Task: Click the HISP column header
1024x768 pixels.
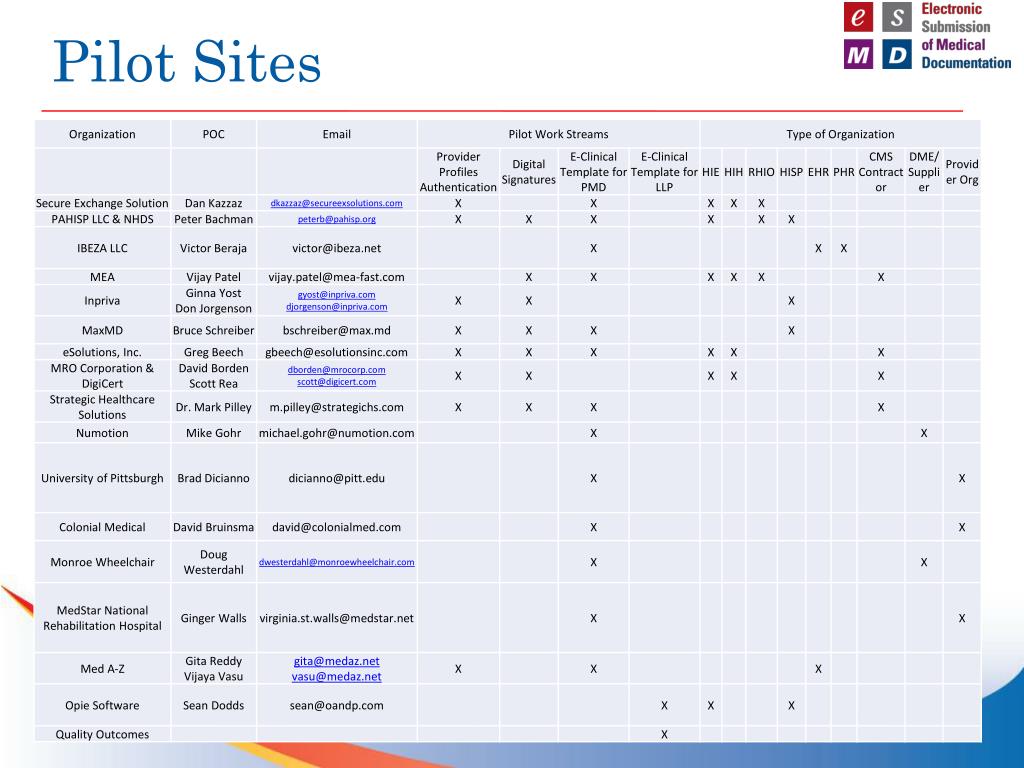Action: coord(791,172)
